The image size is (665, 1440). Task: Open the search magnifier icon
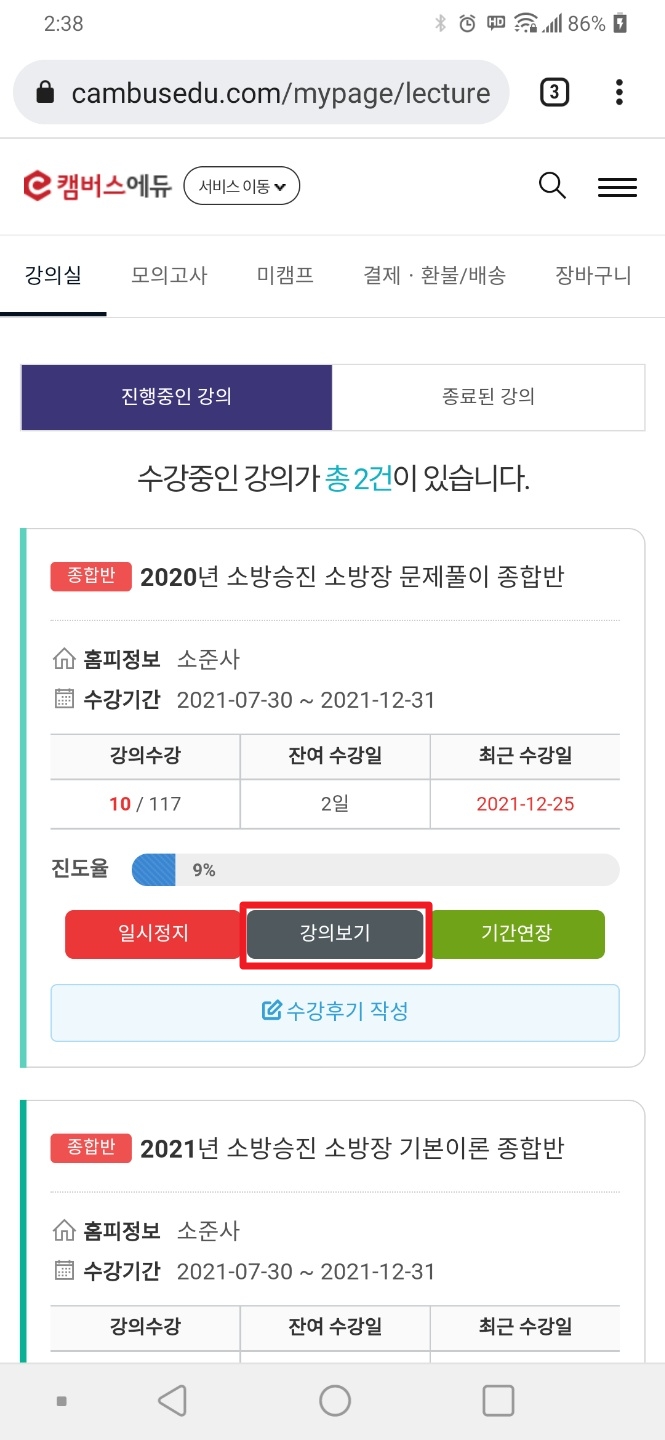pyautogui.click(x=552, y=186)
